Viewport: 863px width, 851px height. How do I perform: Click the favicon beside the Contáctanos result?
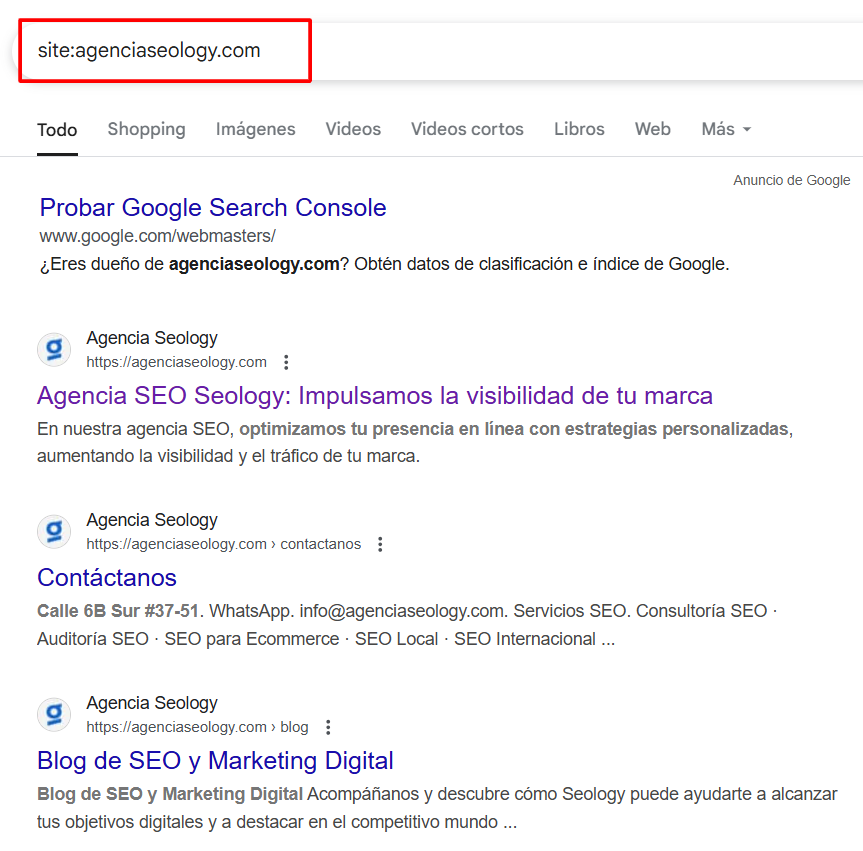coord(54,532)
